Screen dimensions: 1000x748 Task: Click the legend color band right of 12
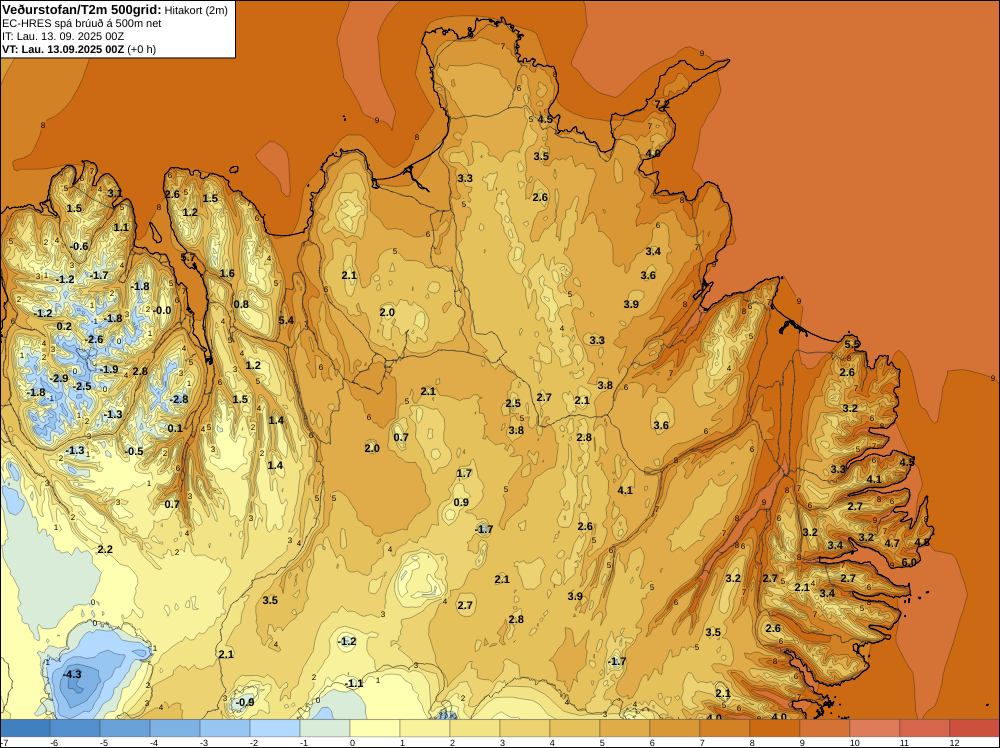pyautogui.click(x=974, y=728)
